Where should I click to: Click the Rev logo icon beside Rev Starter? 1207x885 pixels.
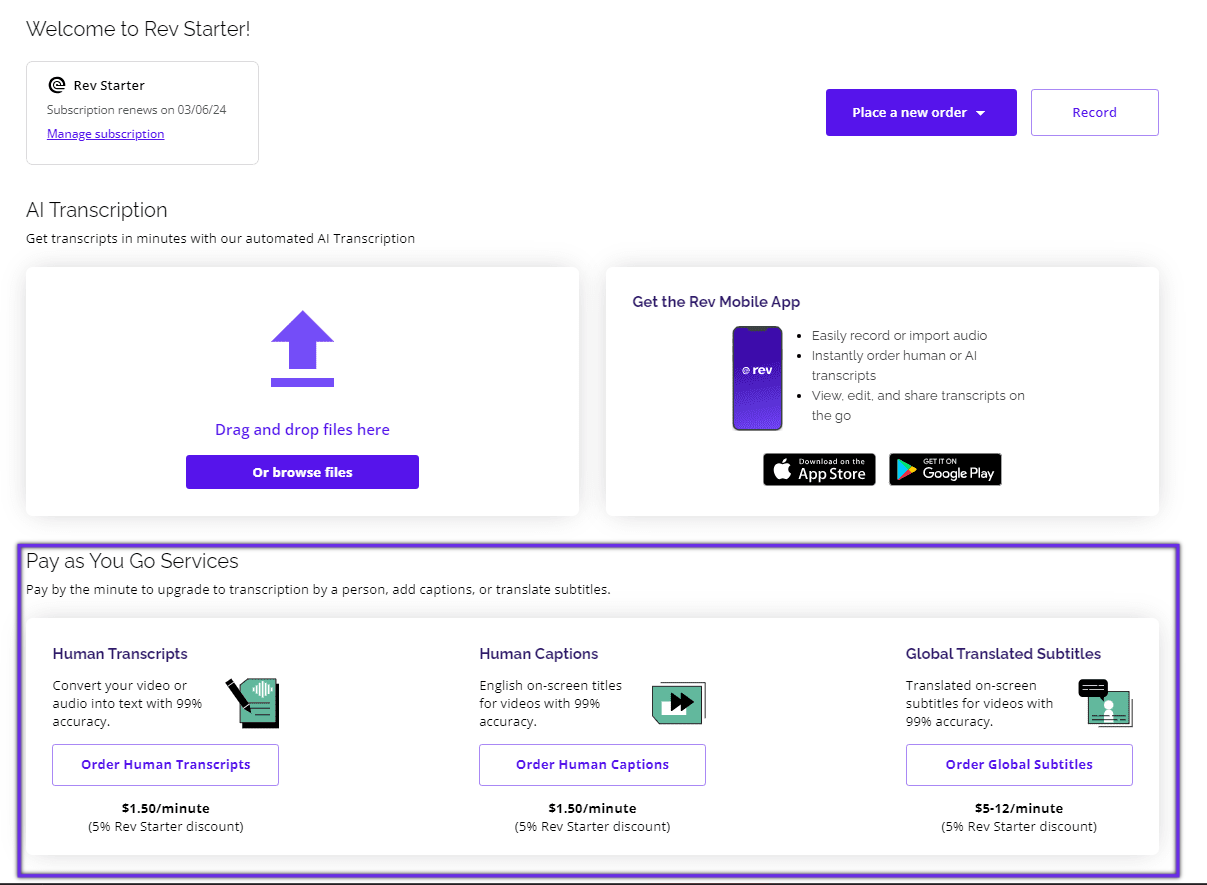tap(57, 85)
